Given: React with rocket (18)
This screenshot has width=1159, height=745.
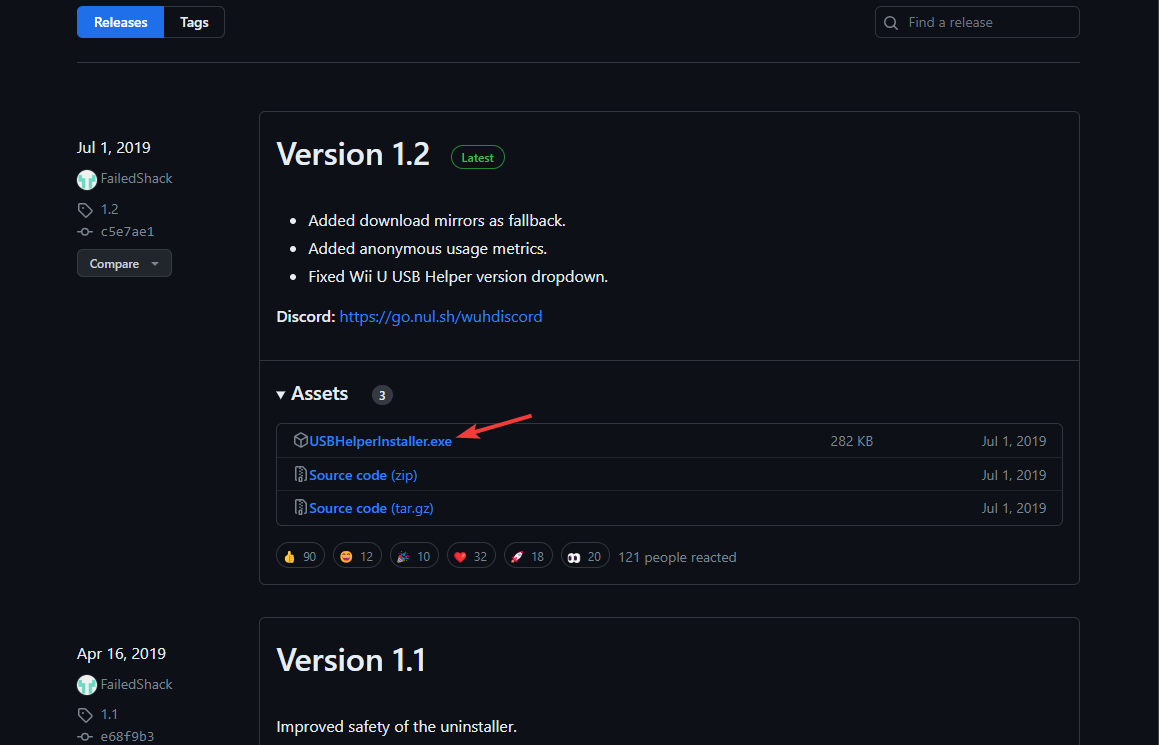Looking at the screenshot, I should pos(528,557).
